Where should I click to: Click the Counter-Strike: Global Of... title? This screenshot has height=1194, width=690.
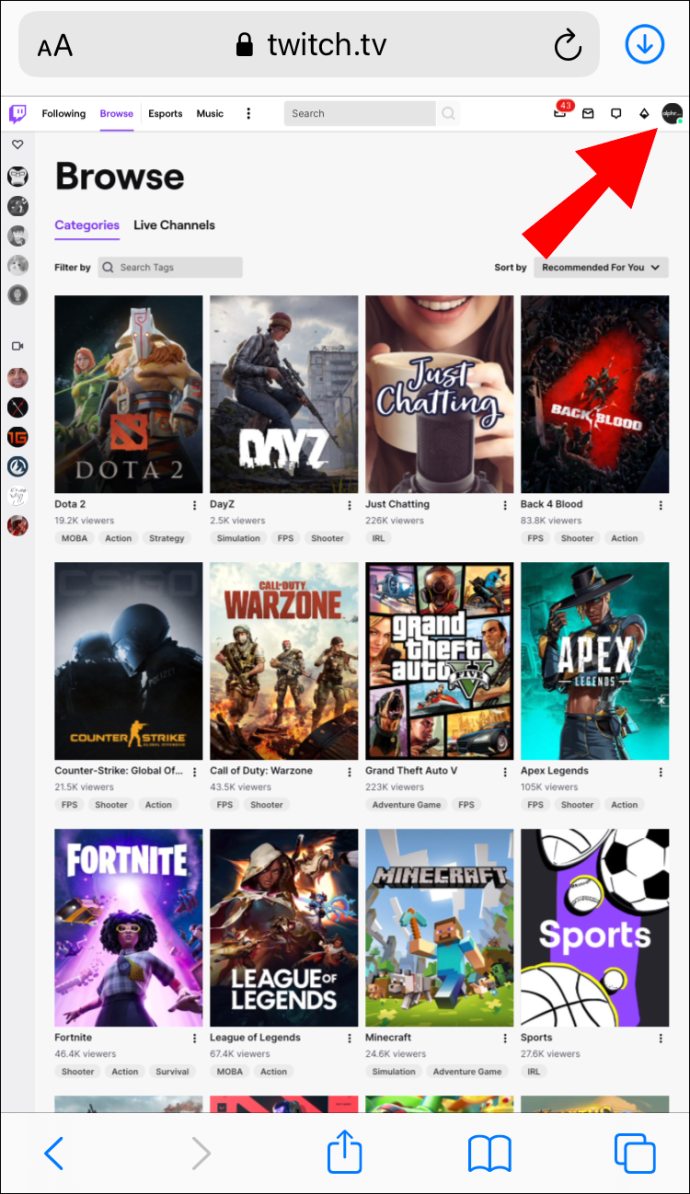[x=119, y=771]
